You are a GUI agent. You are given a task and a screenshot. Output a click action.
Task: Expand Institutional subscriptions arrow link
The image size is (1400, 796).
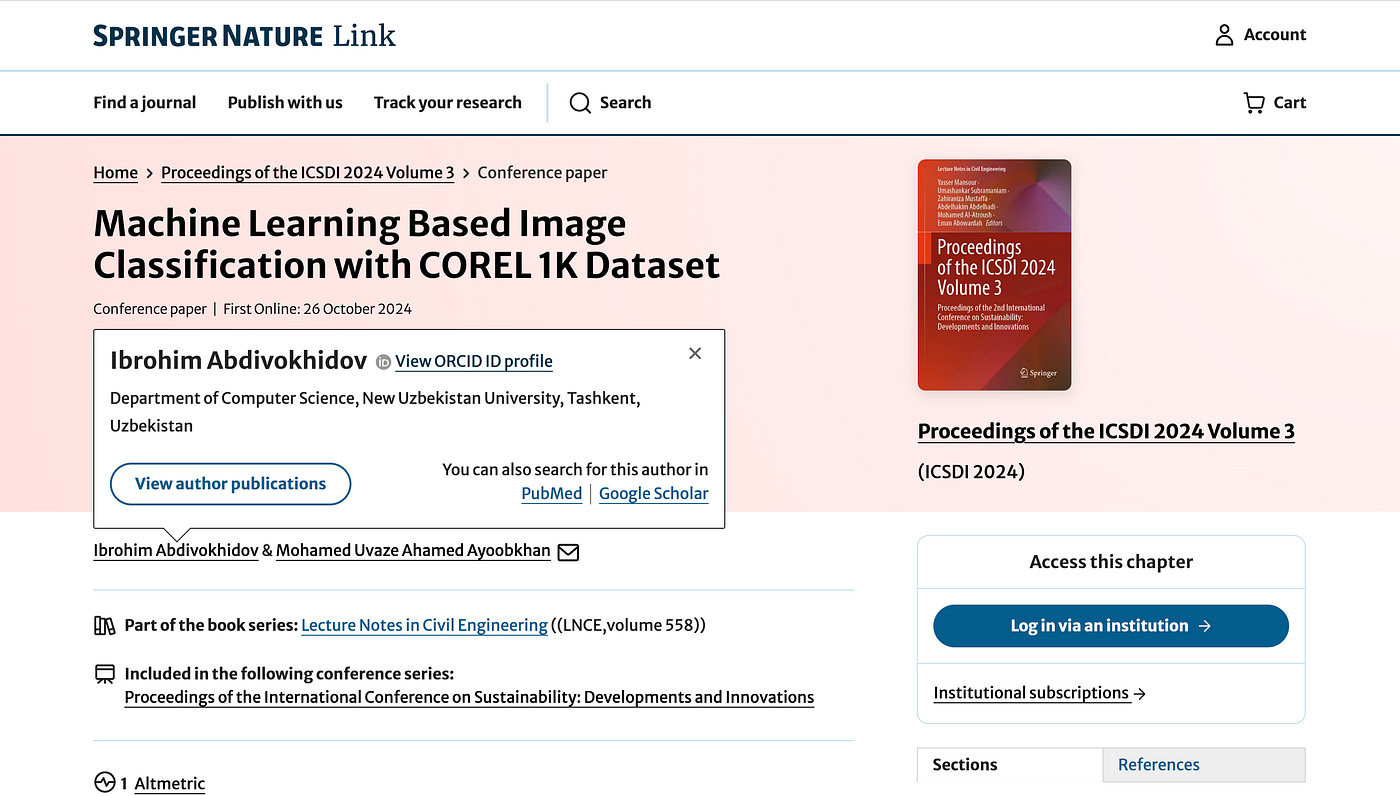1039,693
